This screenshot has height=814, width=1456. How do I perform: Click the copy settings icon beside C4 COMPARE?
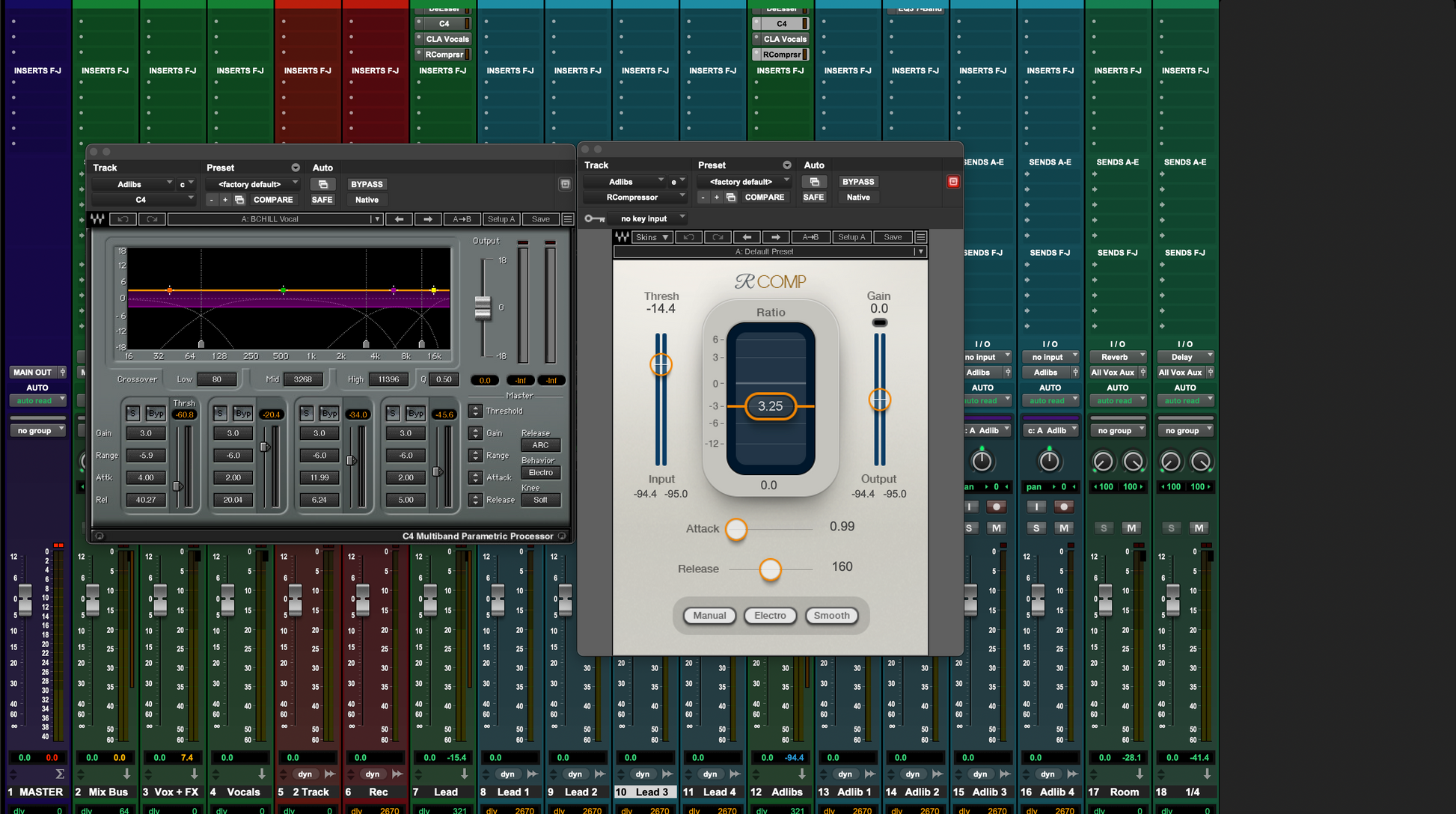click(x=239, y=200)
